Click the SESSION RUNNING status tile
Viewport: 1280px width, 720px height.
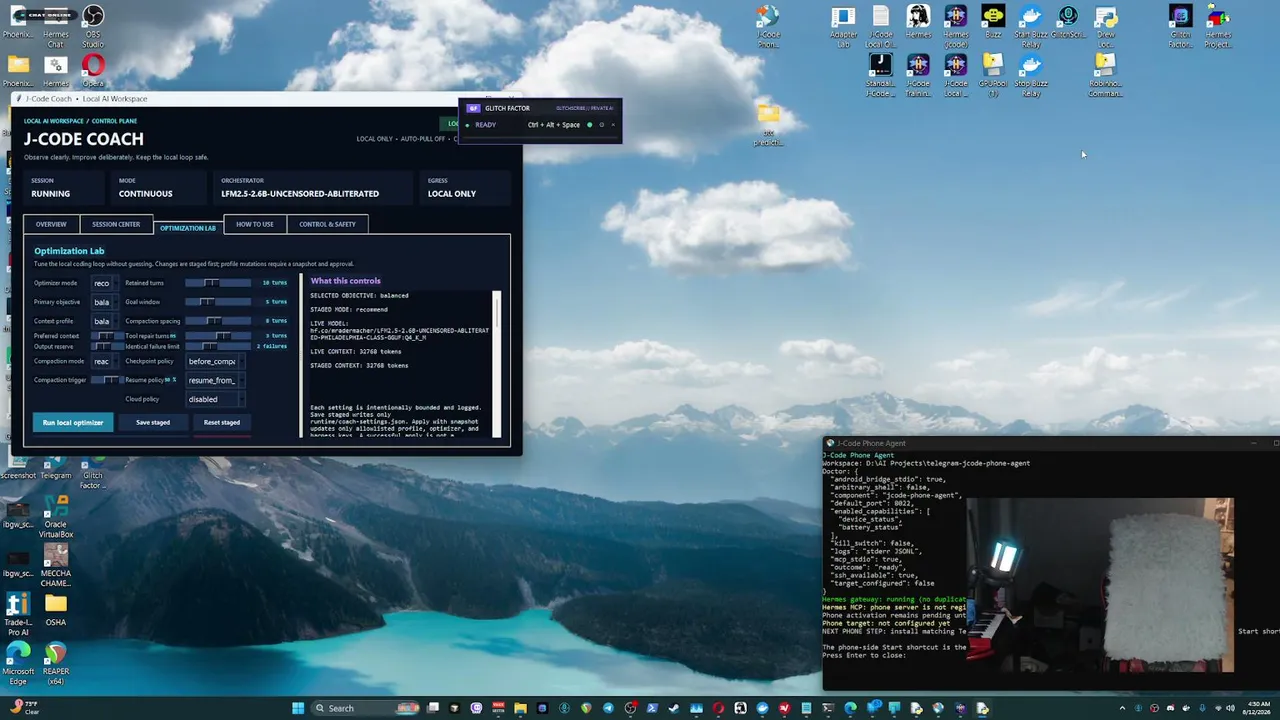(66, 188)
